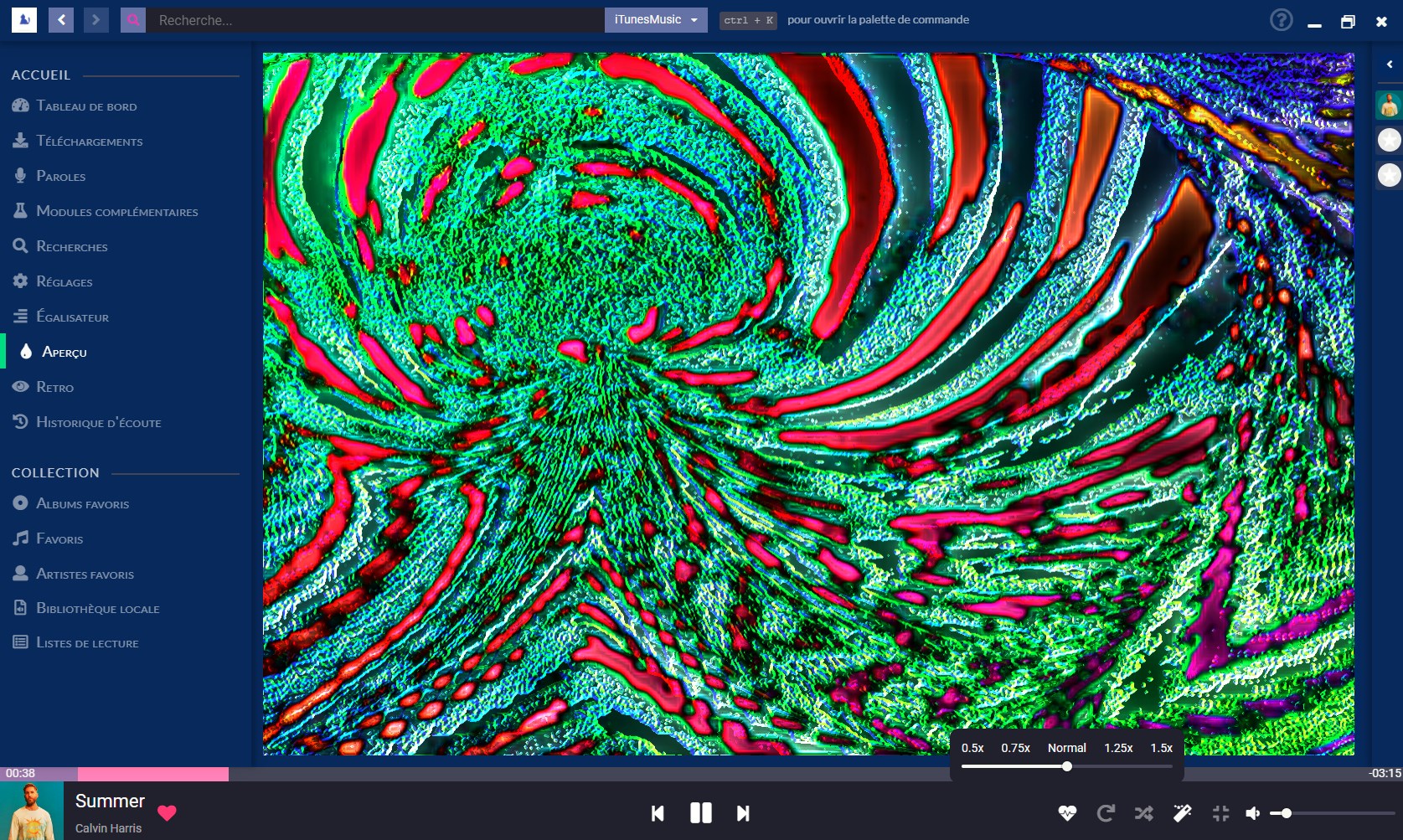
Task: Click the visualizer animation canvas
Action: point(808,404)
